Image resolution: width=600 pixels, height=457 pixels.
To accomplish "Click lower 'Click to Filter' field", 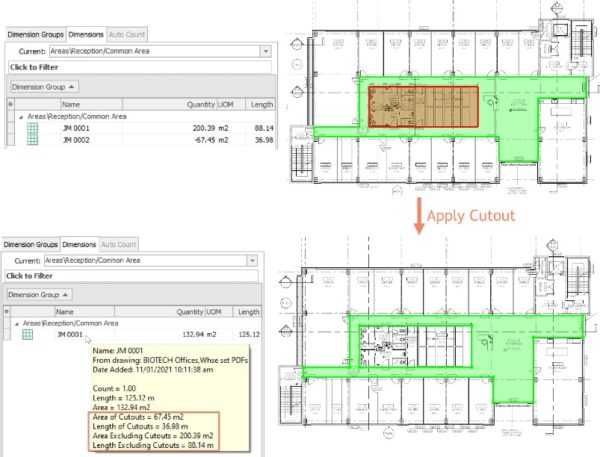I will (132, 276).
